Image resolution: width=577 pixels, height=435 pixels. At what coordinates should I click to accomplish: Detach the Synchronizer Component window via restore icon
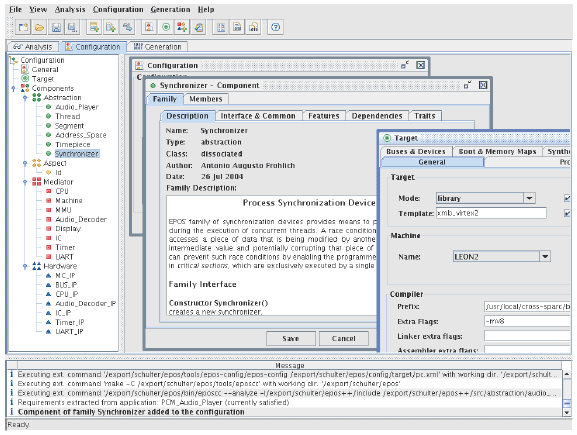coord(467,85)
